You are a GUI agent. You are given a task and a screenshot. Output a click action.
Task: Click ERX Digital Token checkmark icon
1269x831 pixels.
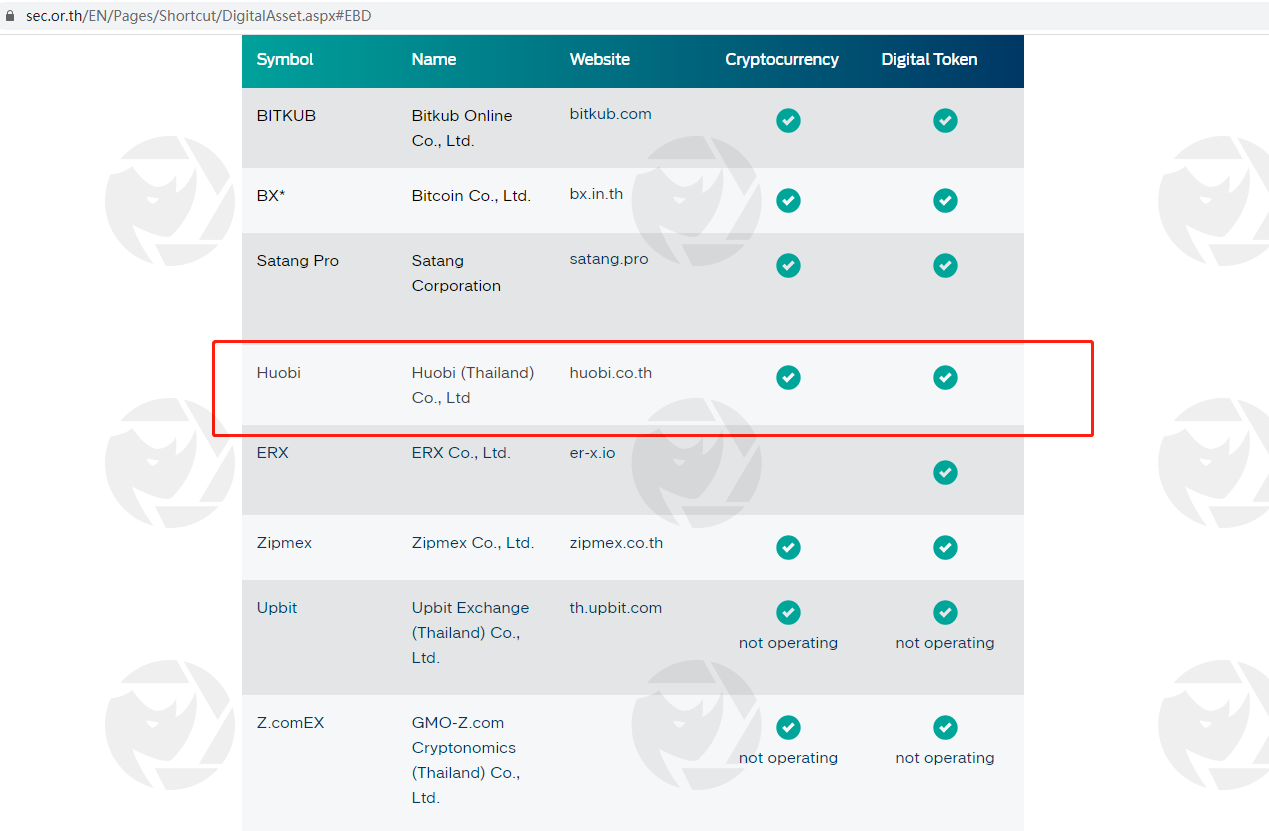click(x=945, y=472)
